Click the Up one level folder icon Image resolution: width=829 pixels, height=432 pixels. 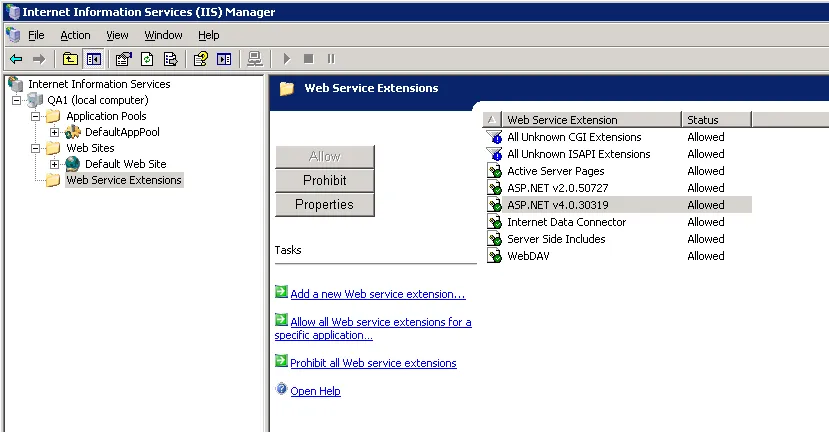(70, 59)
